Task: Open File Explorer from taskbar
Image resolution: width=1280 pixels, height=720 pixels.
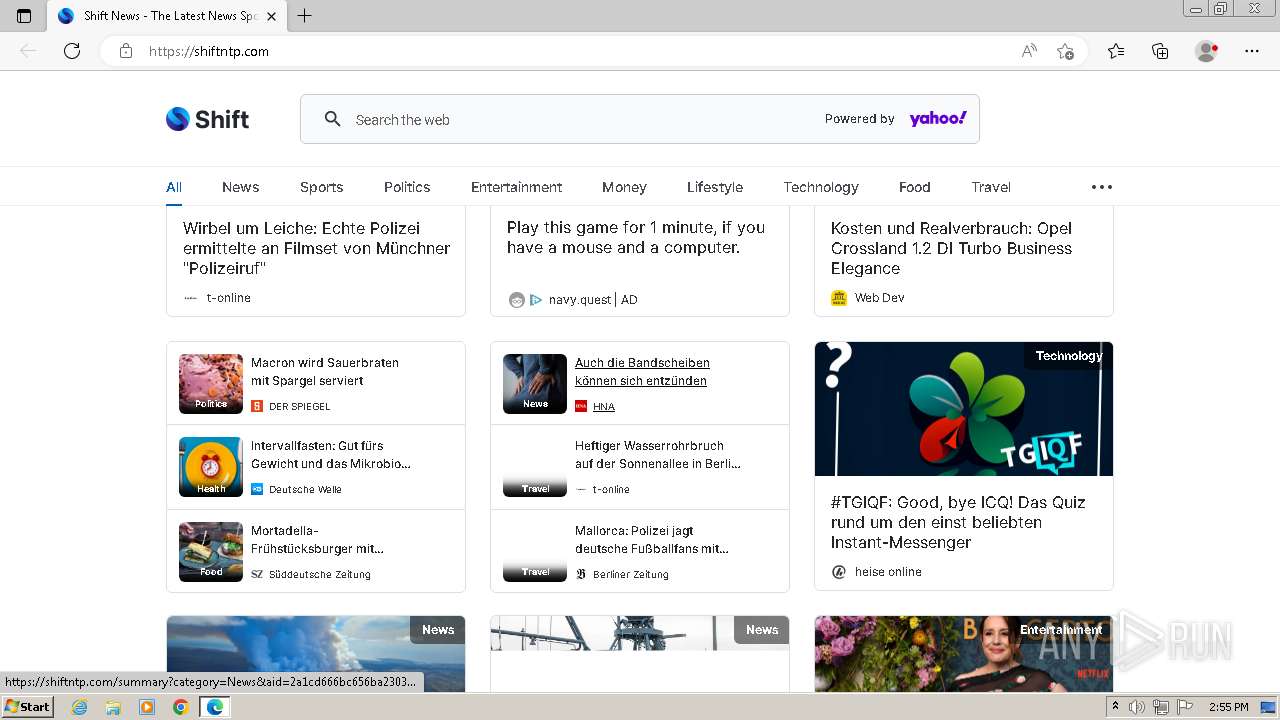Action: pyautogui.click(x=113, y=707)
